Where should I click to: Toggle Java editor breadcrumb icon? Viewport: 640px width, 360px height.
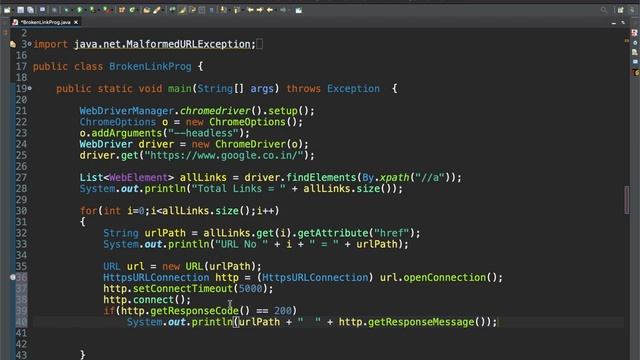172,10
